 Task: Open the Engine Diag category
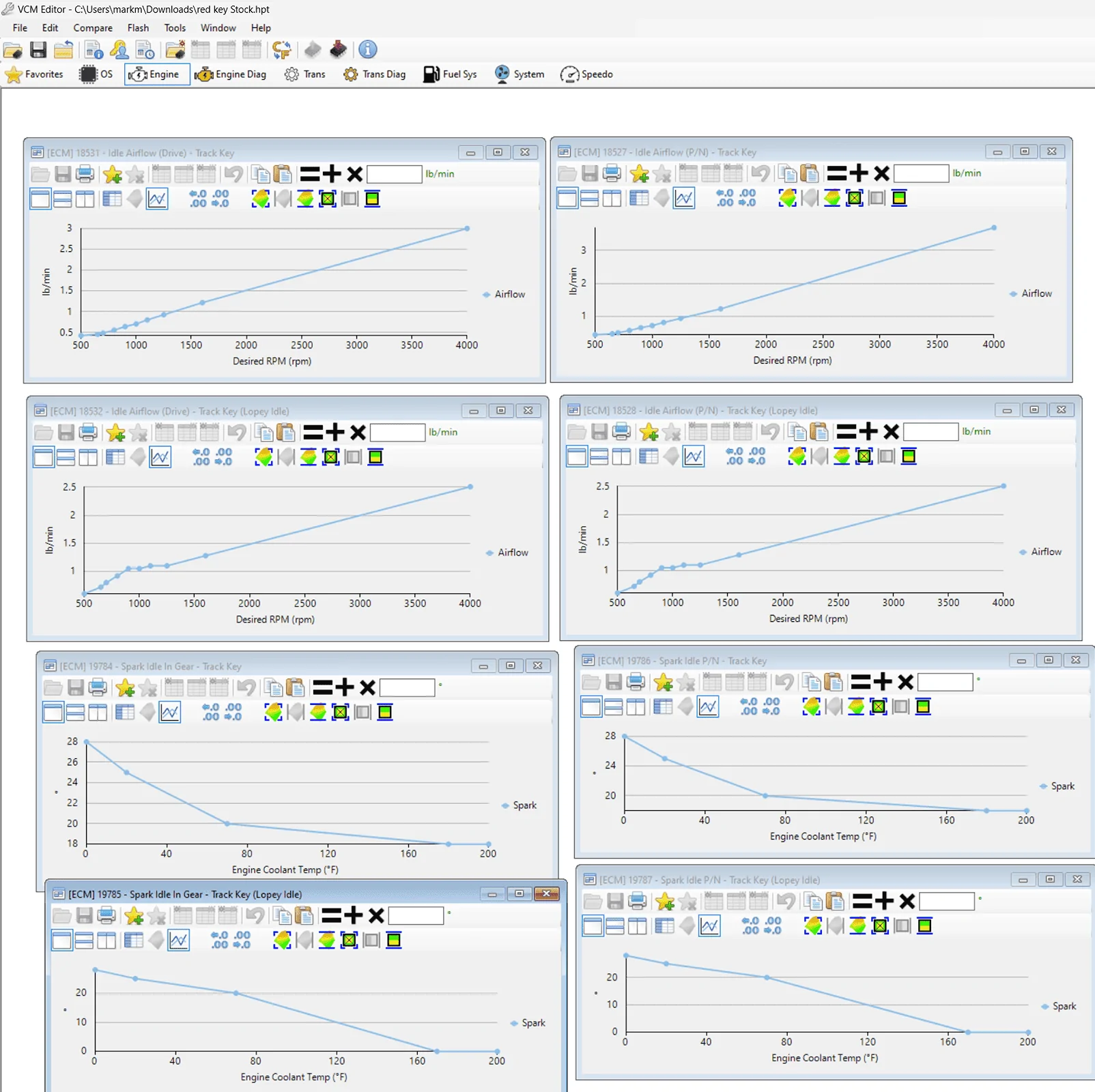pyautogui.click(x=230, y=74)
